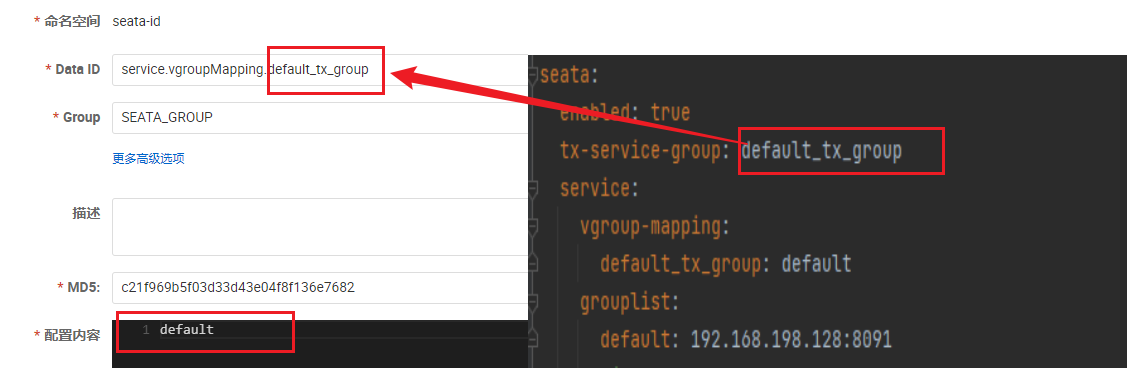This screenshot has height=380, width=1142.
Task: Click the 192.168.198.128:8091 address value
Action: (791, 339)
